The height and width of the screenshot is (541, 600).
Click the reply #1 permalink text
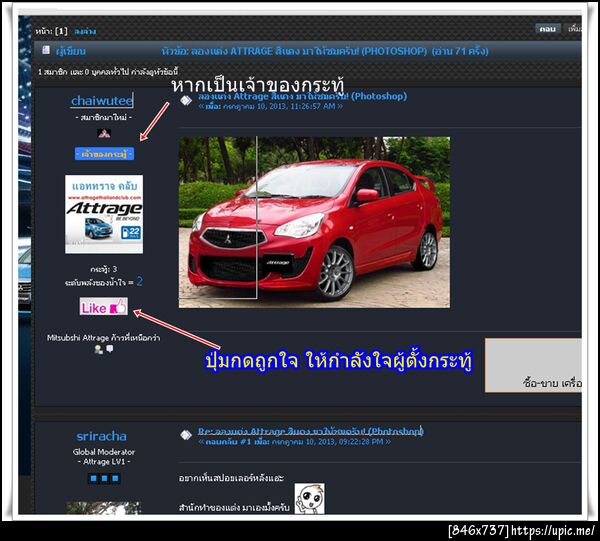click(x=294, y=442)
